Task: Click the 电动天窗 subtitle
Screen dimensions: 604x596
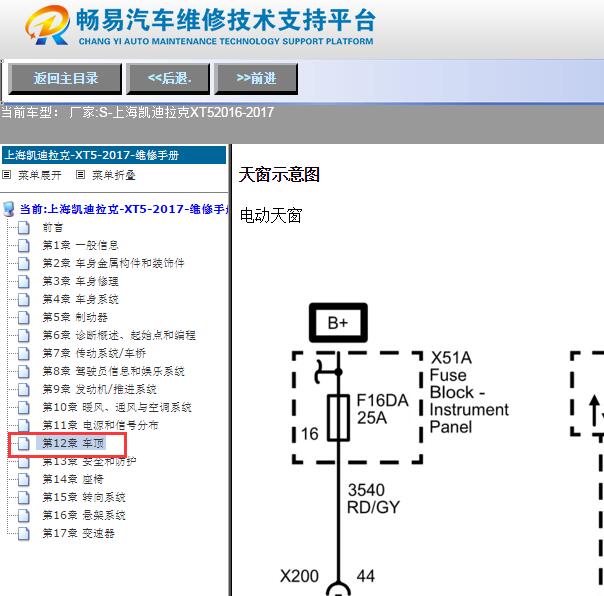Action: (271, 215)
